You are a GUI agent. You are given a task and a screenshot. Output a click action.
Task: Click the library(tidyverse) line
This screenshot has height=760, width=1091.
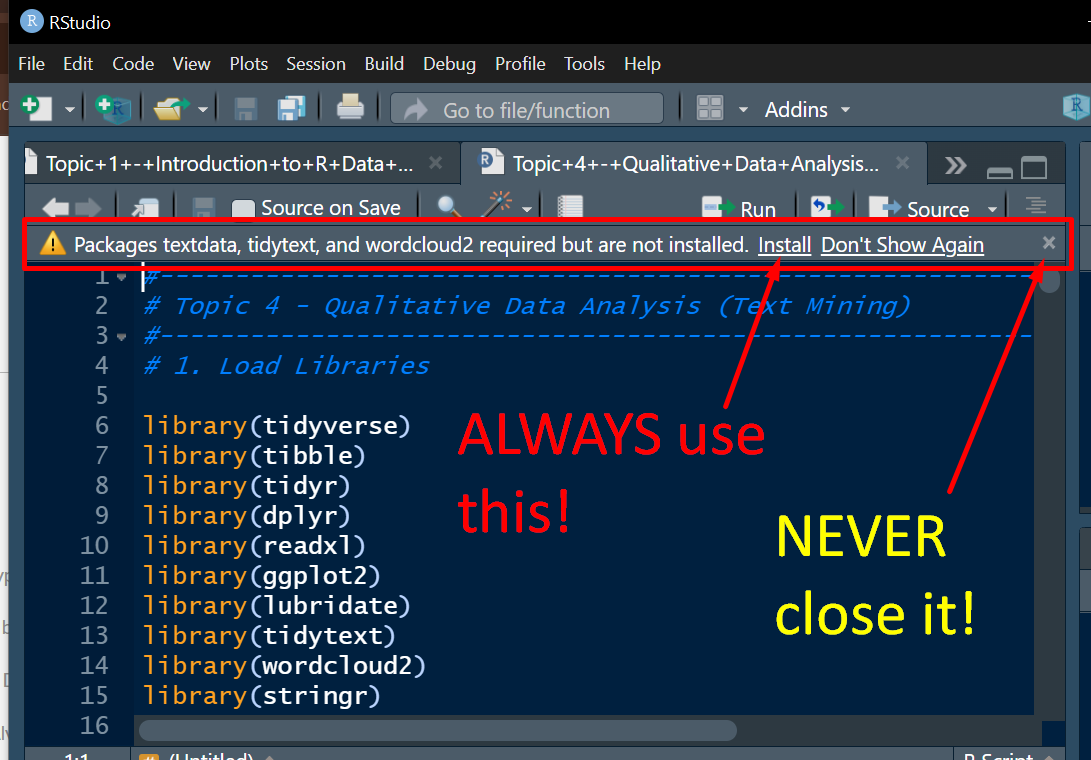pyautogui.click(x=277, y=425)
